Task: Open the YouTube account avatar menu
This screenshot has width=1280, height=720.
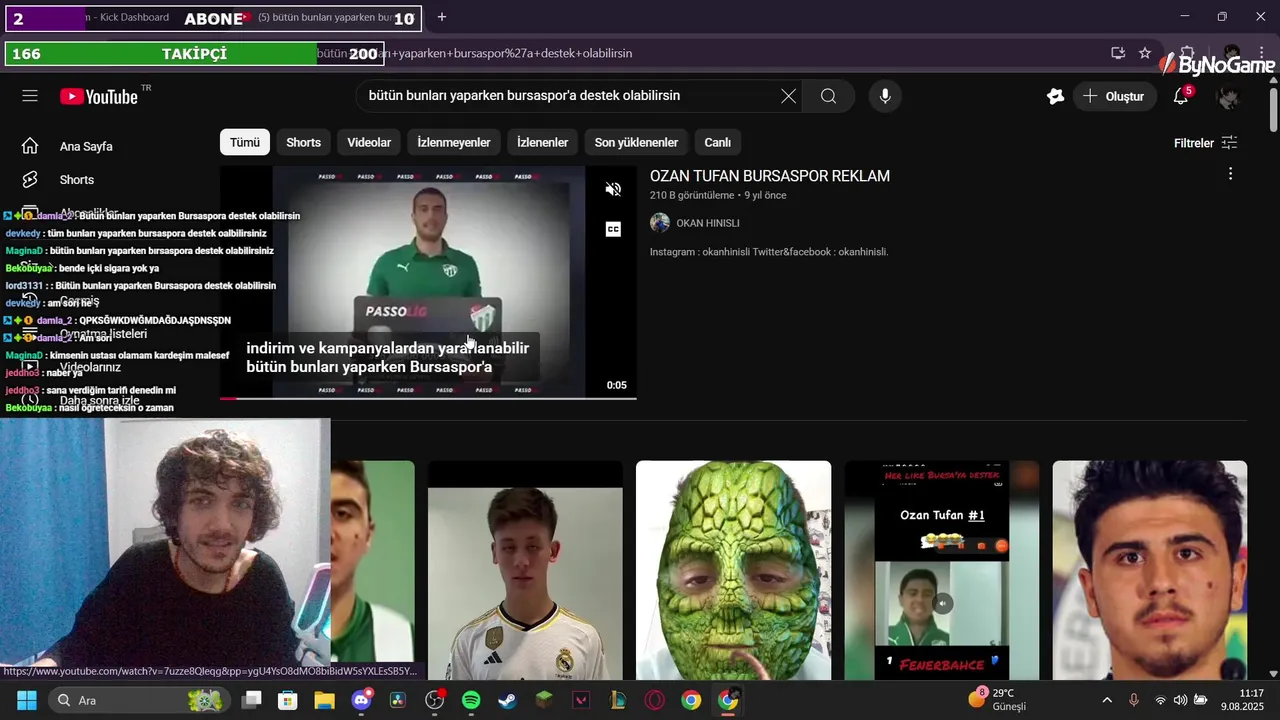Action: click(1228, 96)
